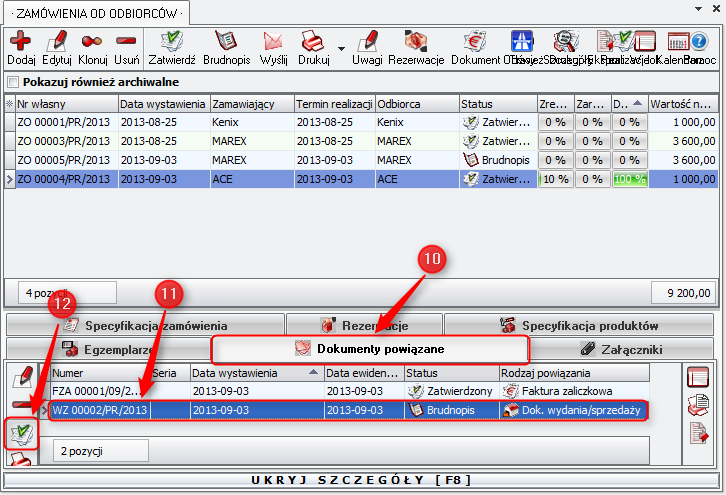Click the Edytuj pencil icon in main toolbar
This screenshot has height=495, width=726.
56,41
